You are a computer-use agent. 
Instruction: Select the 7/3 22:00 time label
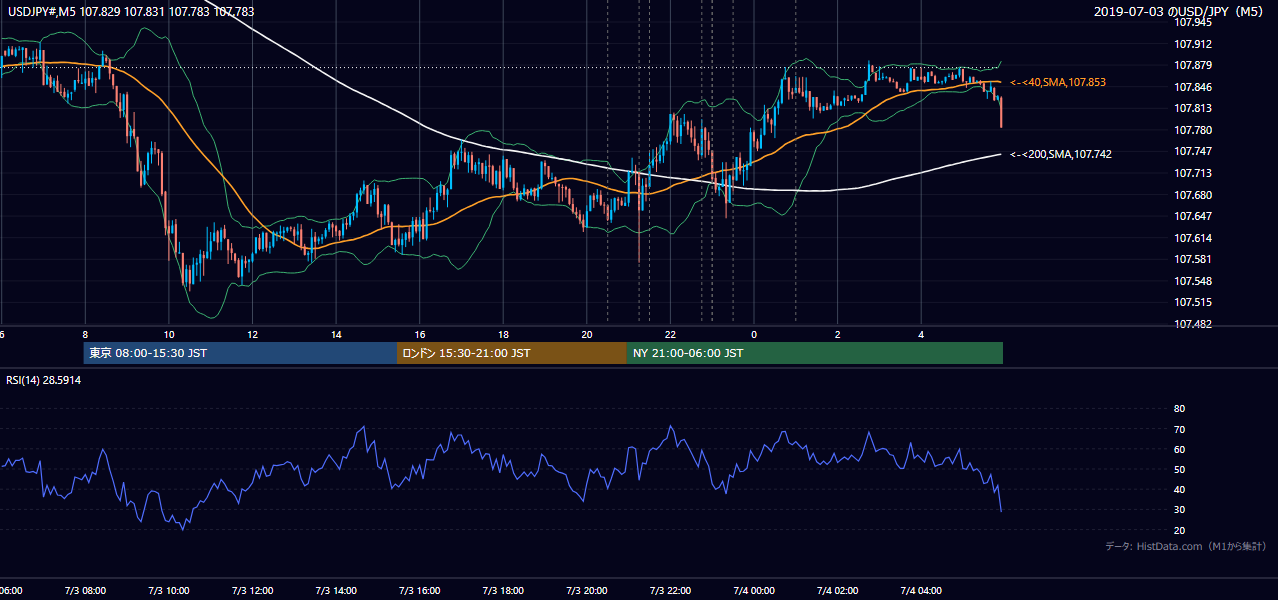point(670,590)
